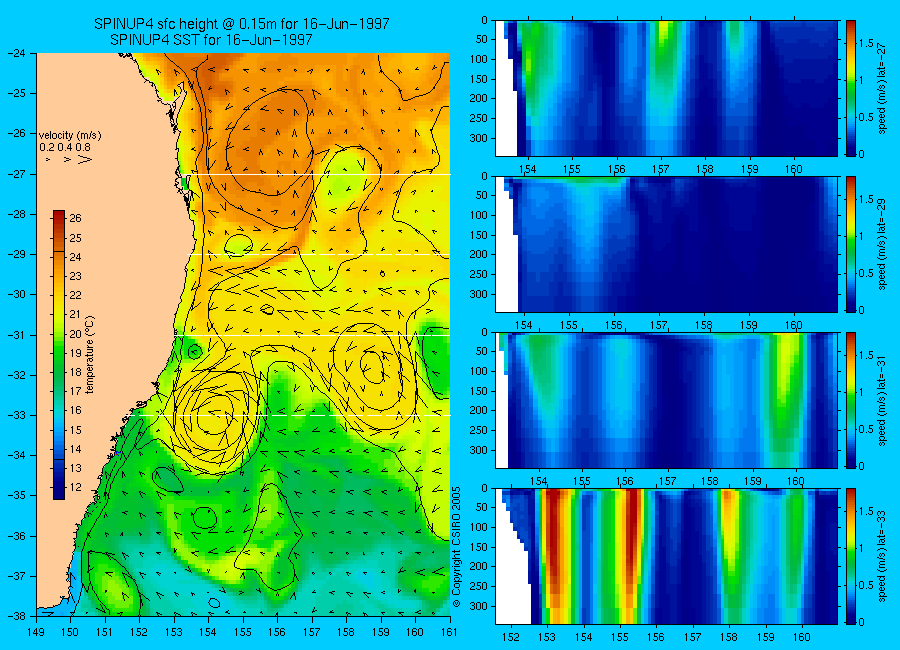Image resolution: width=900 pixels, height=650 pixels.
Task: Click the lat=-29 speed section plot
Action: coord(666,244)
